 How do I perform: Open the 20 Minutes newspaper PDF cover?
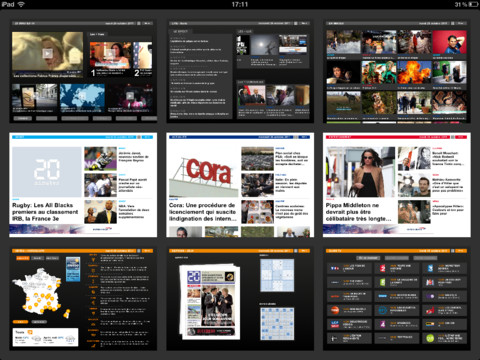click(x=210, y=302)
